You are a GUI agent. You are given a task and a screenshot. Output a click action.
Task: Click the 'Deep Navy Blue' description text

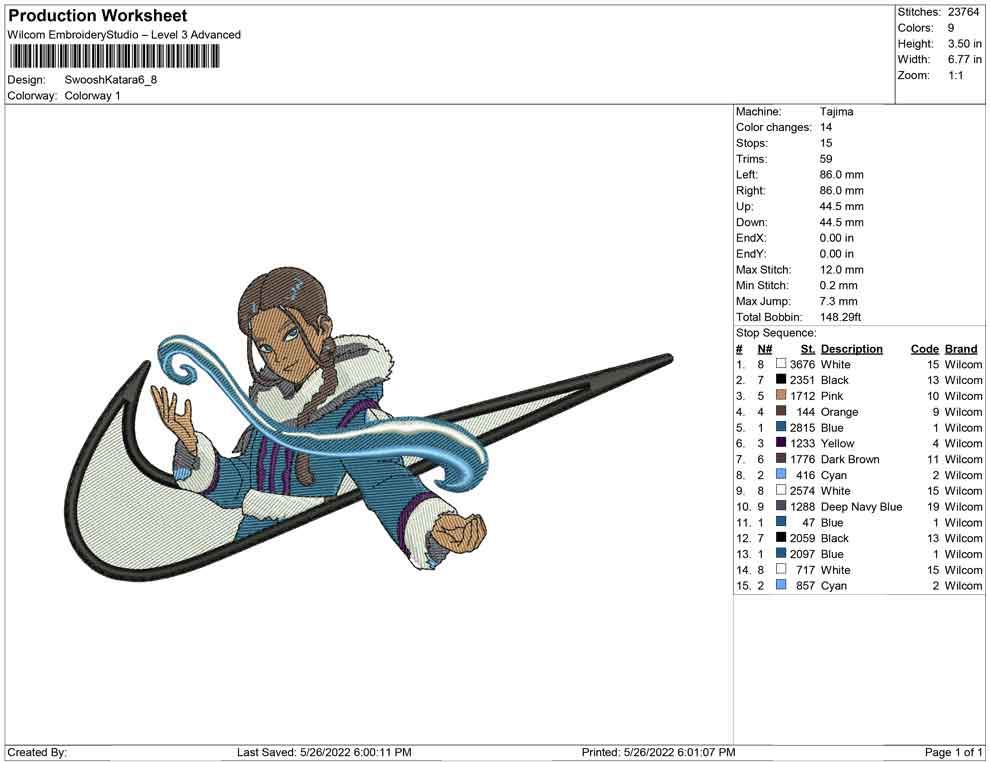(x=861, y=506)
